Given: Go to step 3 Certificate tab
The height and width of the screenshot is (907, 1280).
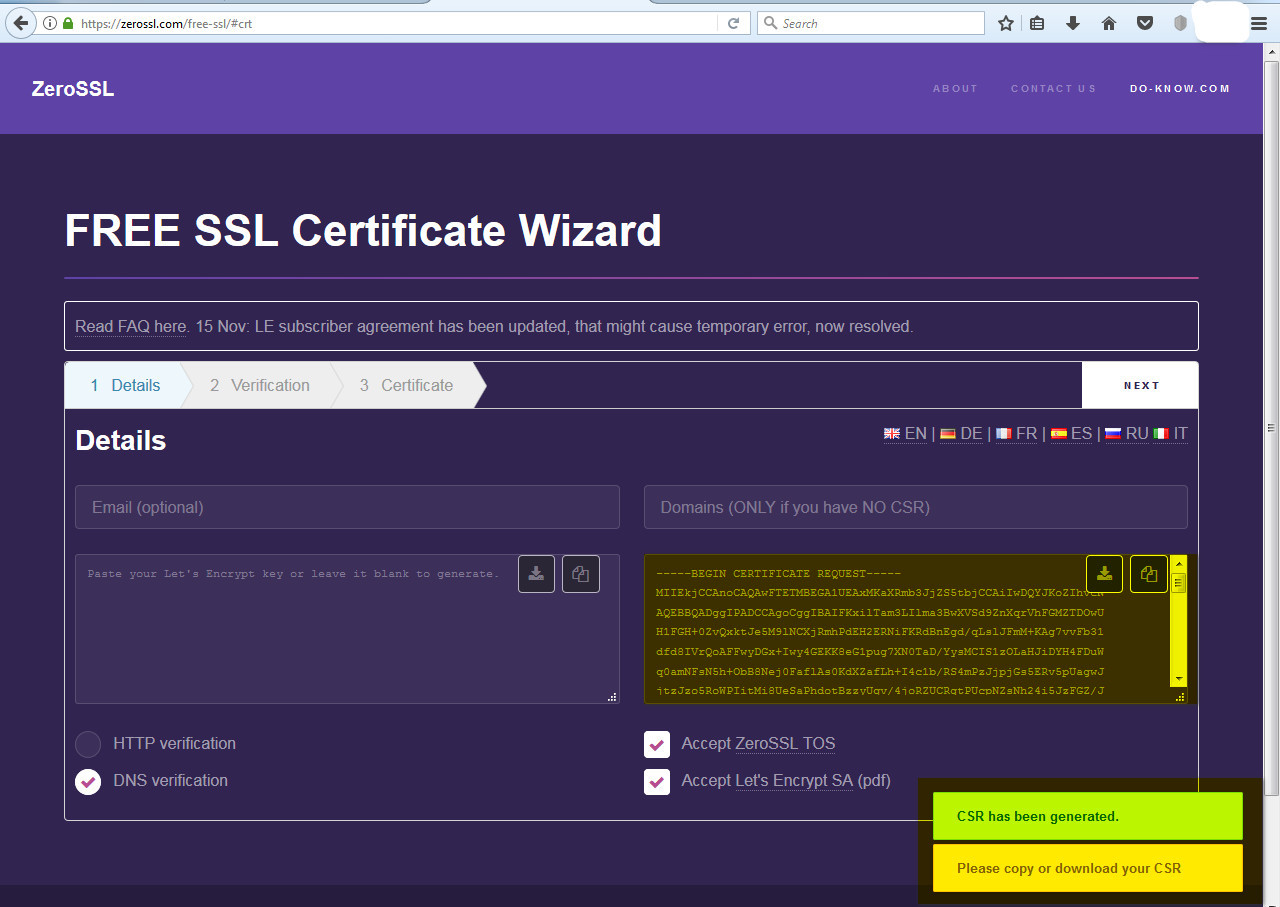Looking at the screenshot, I should point(407,385).
